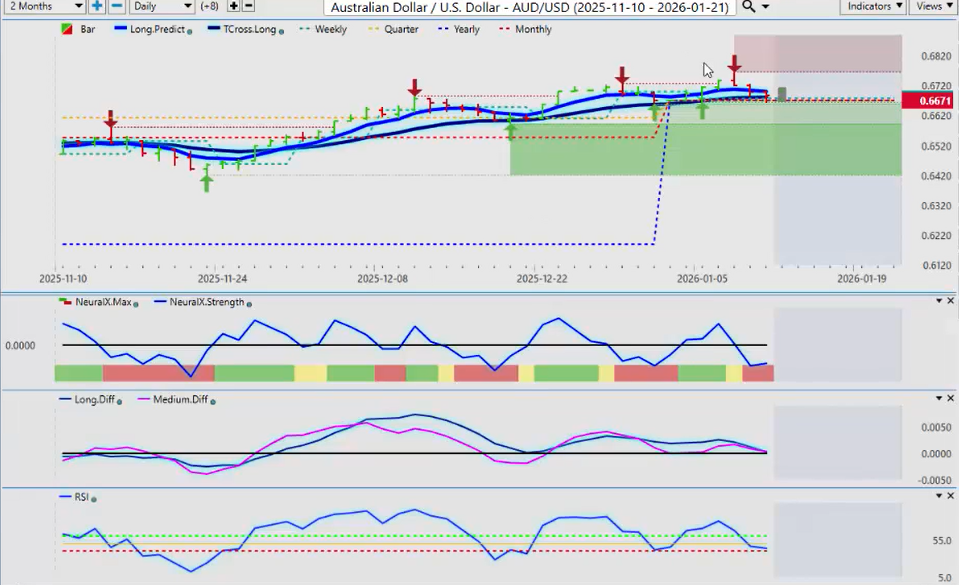This screenshot has height=585, width=959.
Task: Click the blue minus time range button
Action: [116, 6]
